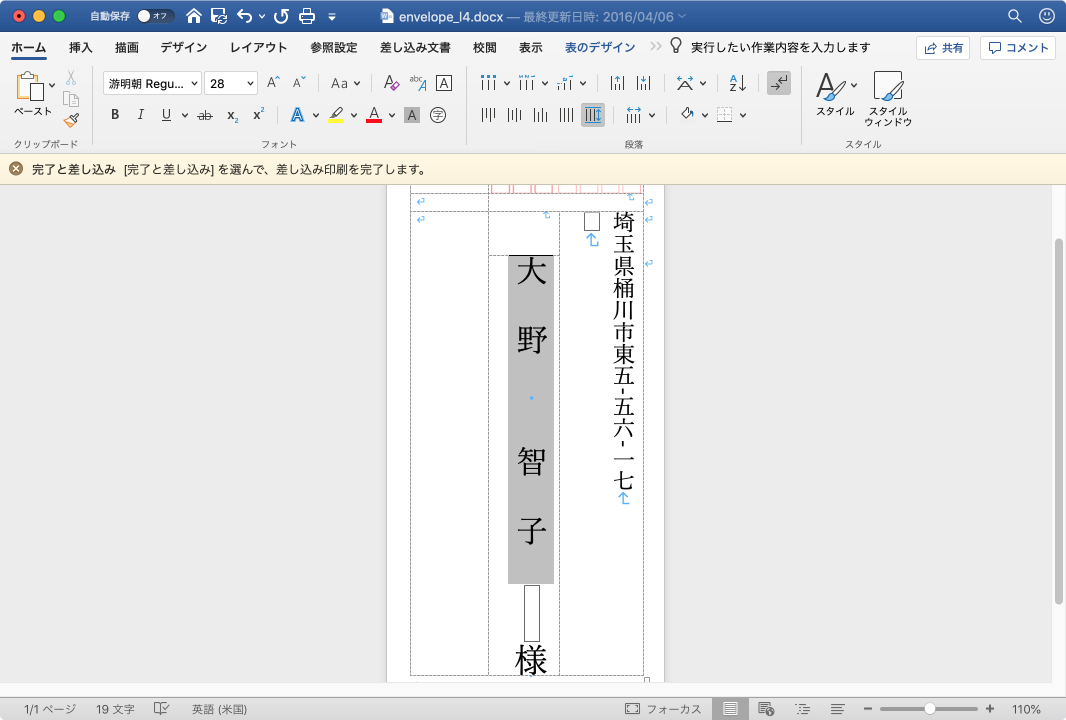Viewport: 1066px width, 720px height.
Task: Open bullet list dropdown arrow
Action: pyautogui.click(x=506, y=84)
